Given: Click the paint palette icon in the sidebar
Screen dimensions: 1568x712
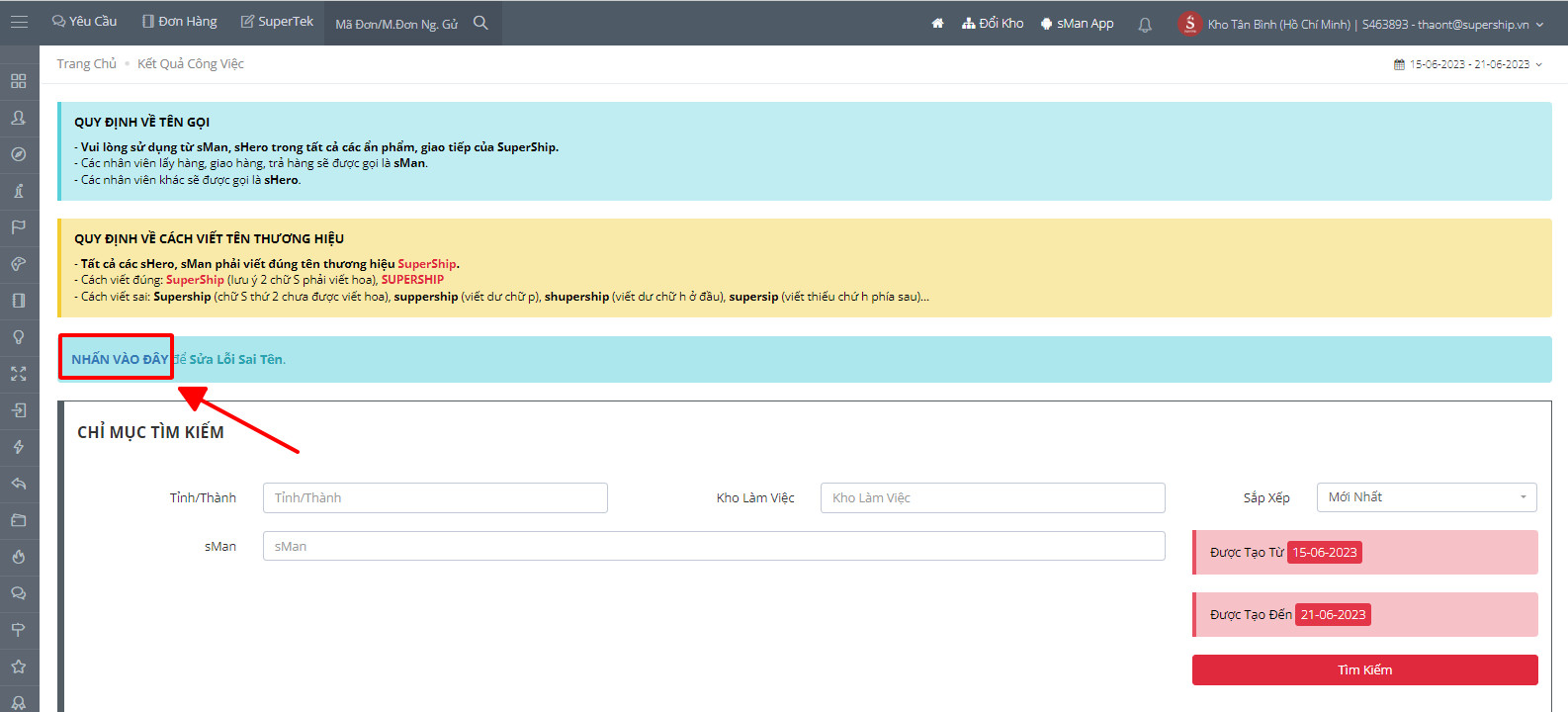Looking at the screenshot, I should point(19,264).
